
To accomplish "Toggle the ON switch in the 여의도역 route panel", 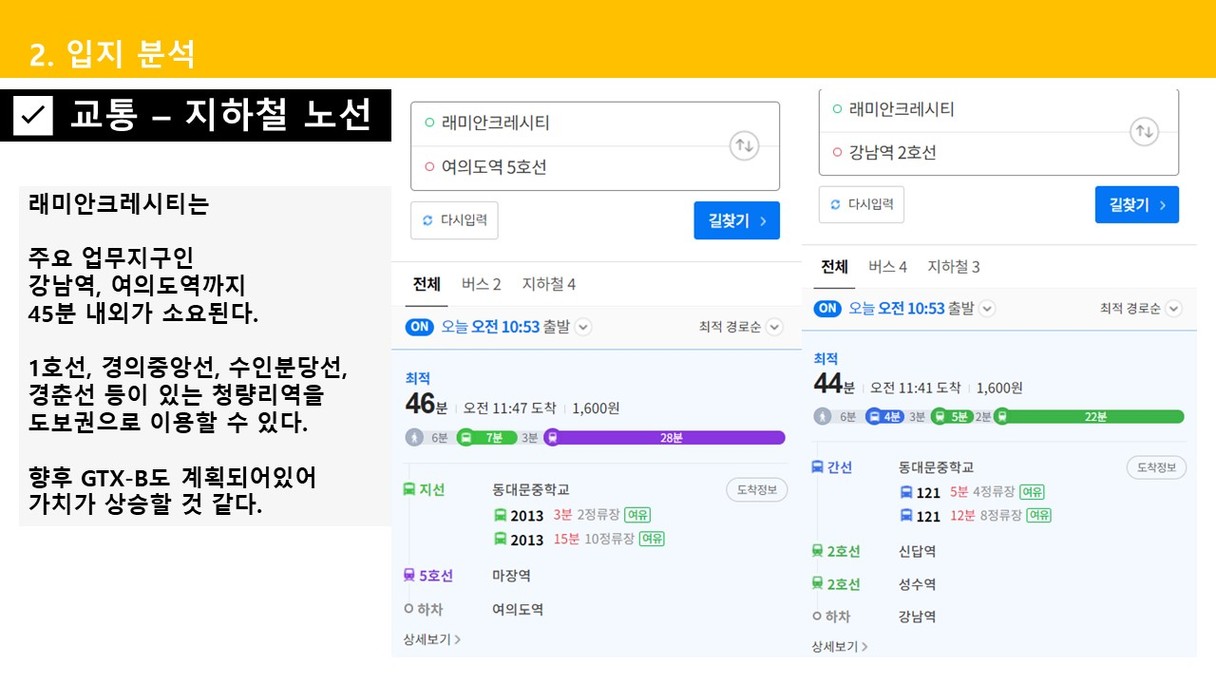I will (420, 327).
